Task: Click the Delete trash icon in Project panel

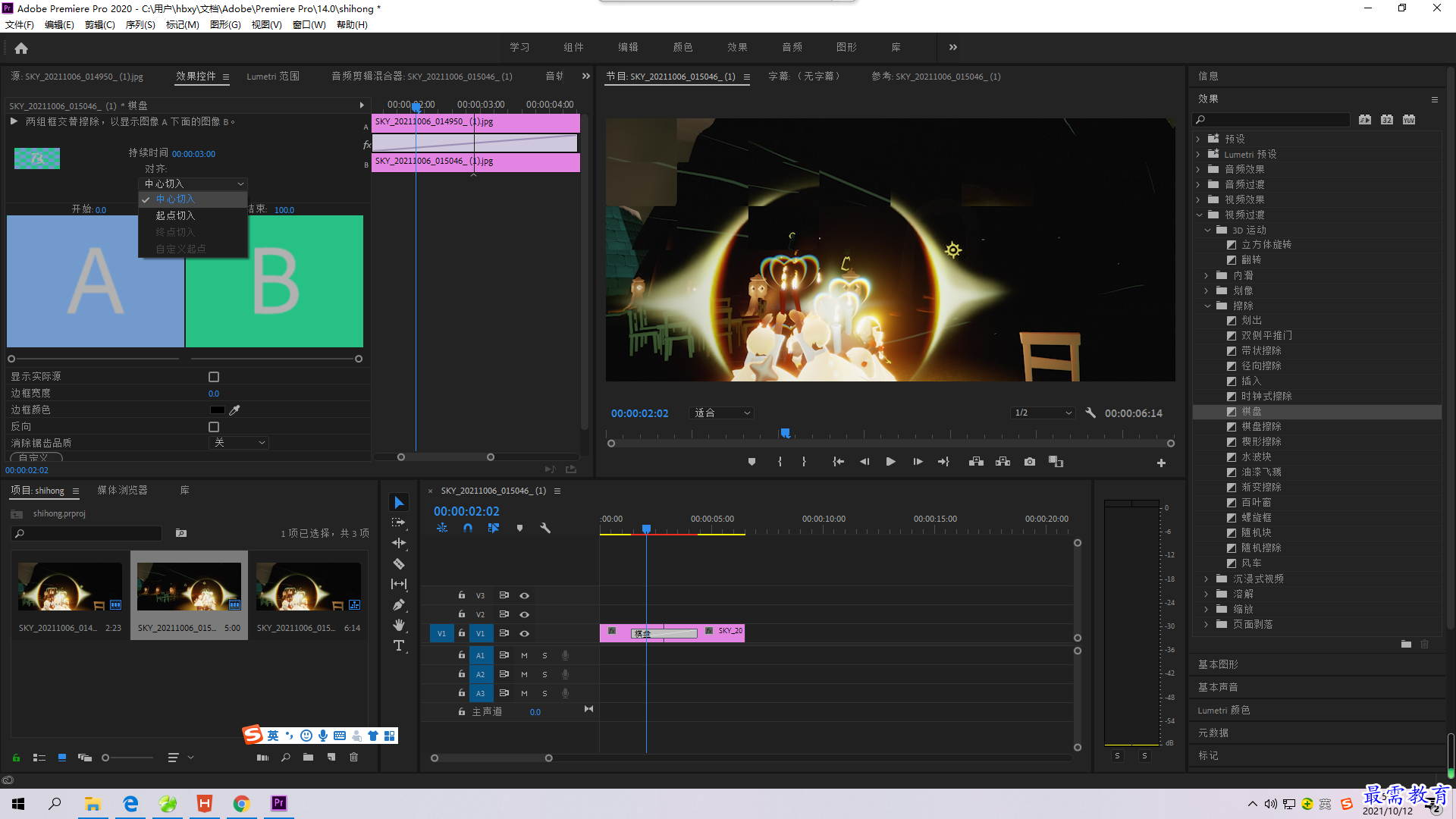Action: click(x=353, y=757)
